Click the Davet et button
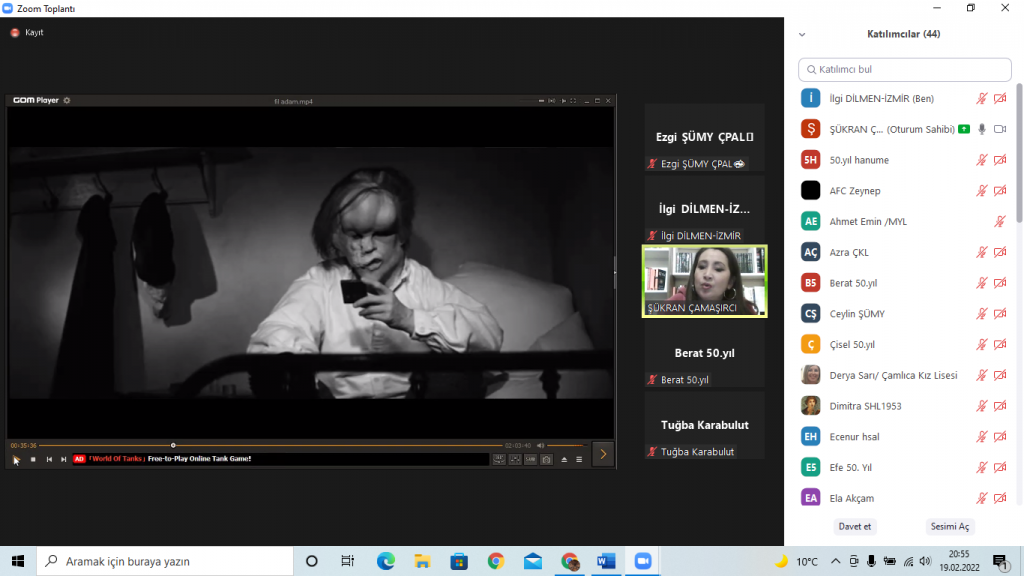This screenshot has height=576, width=1024. (855, 526)
